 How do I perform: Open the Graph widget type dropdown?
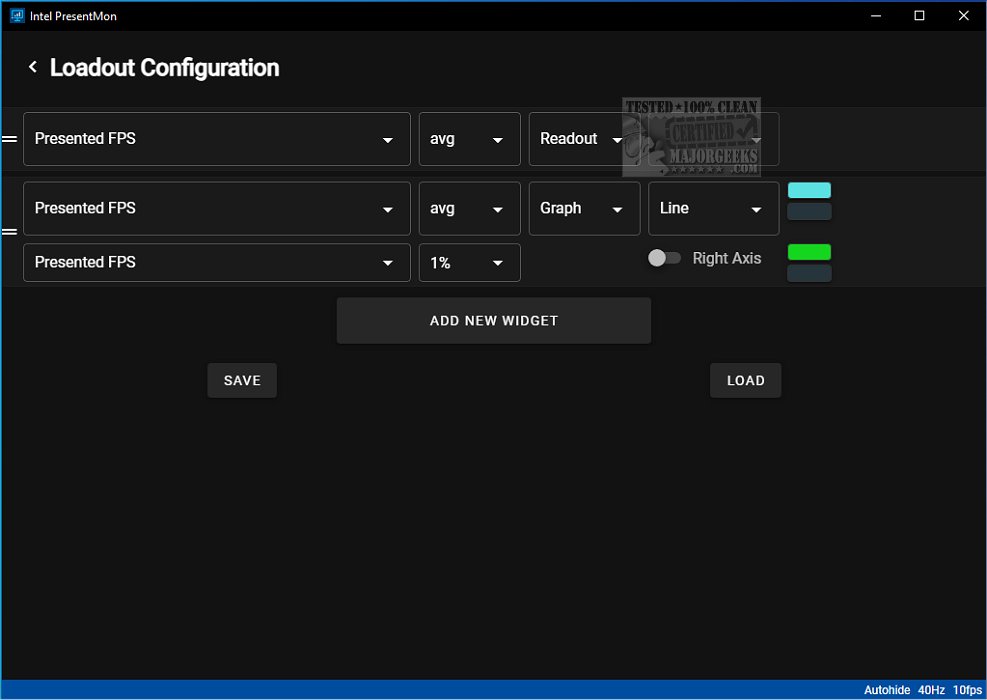click(584, 208)
